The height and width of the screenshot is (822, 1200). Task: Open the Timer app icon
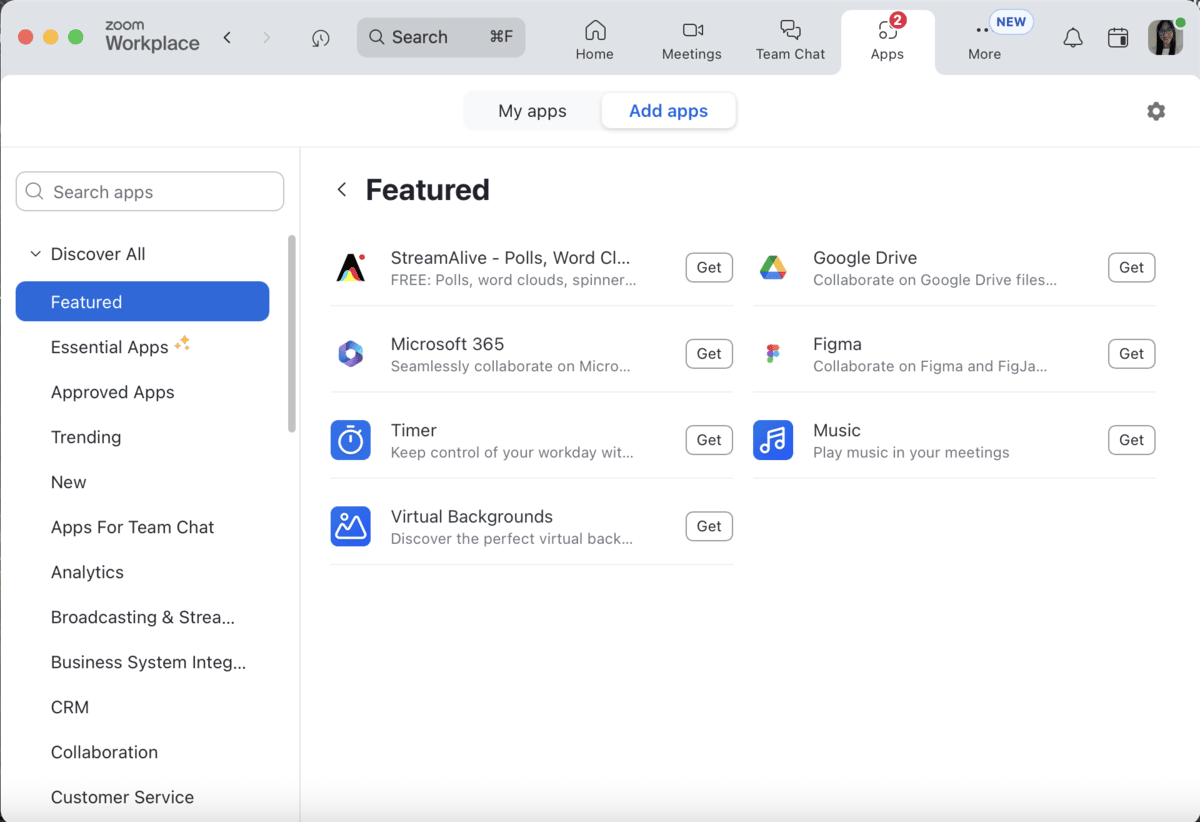351,440
